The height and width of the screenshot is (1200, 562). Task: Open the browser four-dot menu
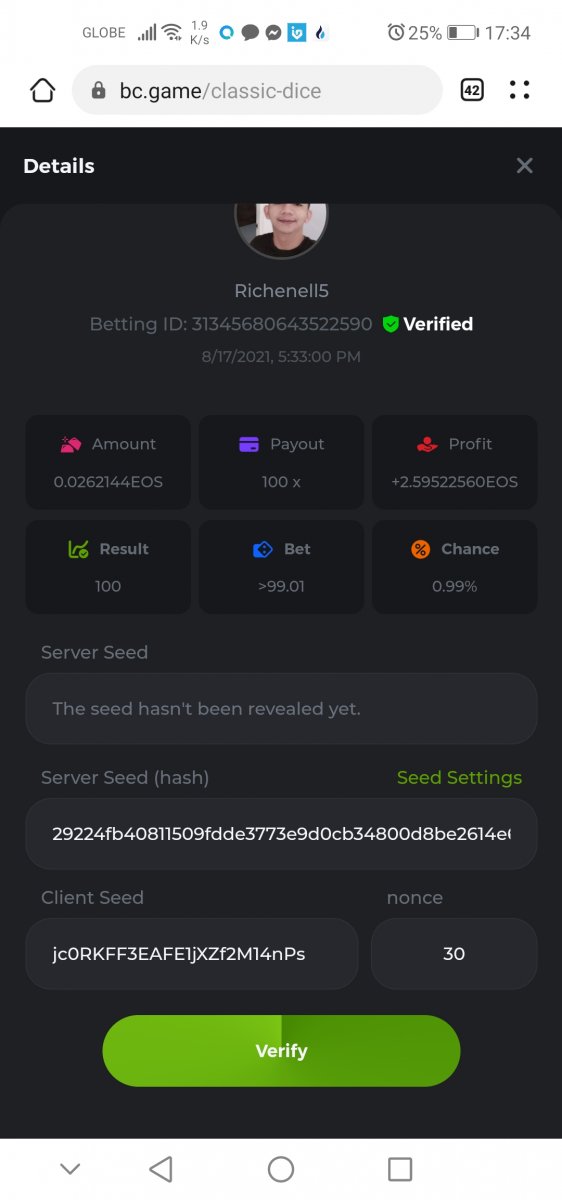(x=519, y=90)
